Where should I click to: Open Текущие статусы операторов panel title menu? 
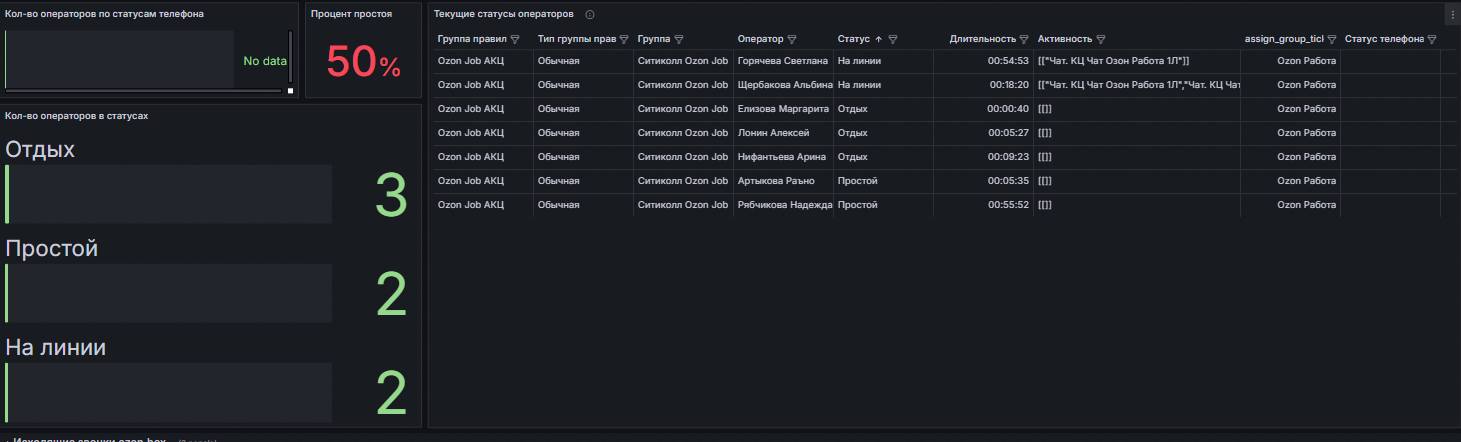pos(504,15)
